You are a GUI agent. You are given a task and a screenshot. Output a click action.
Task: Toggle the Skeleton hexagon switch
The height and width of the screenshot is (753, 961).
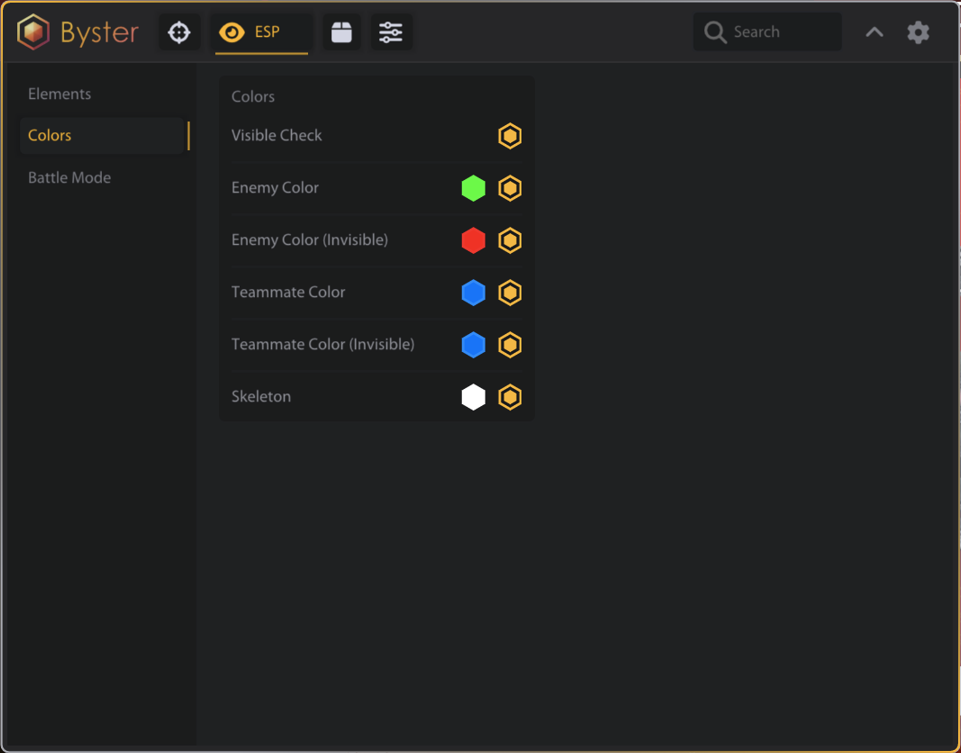point(510,397)
